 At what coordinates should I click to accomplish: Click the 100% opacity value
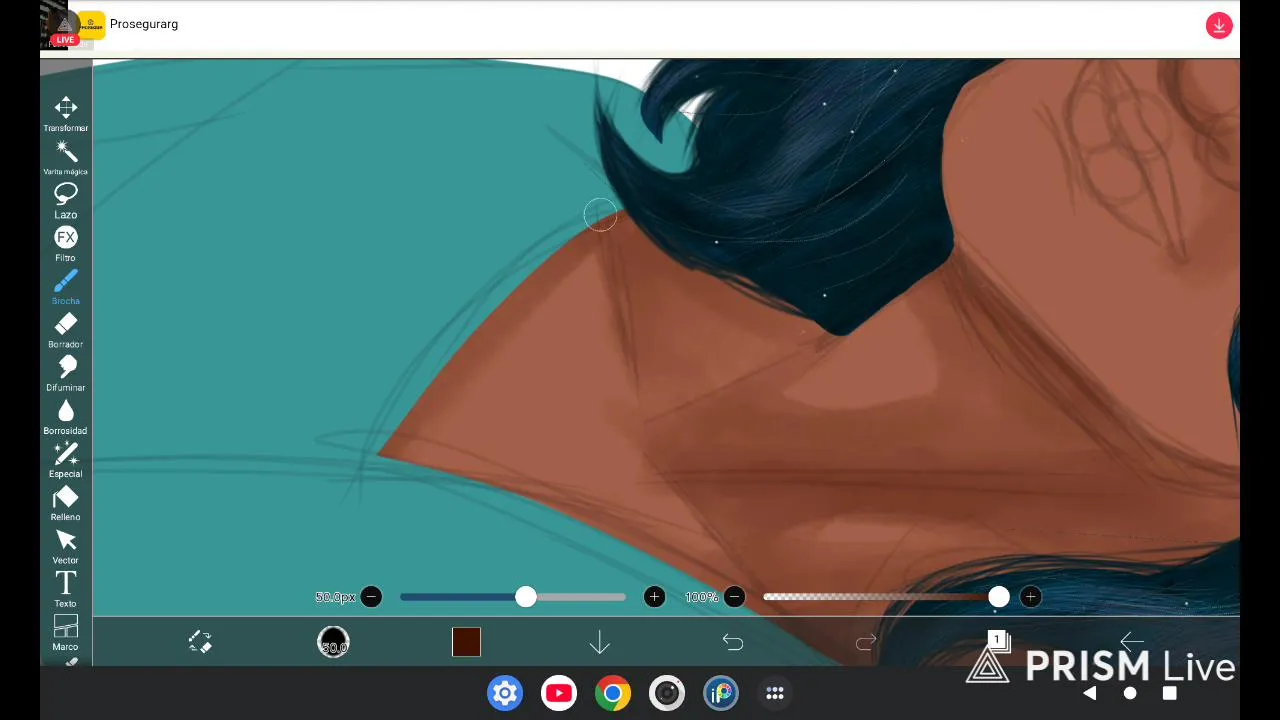pyautogui.click(x=701, y=597)
